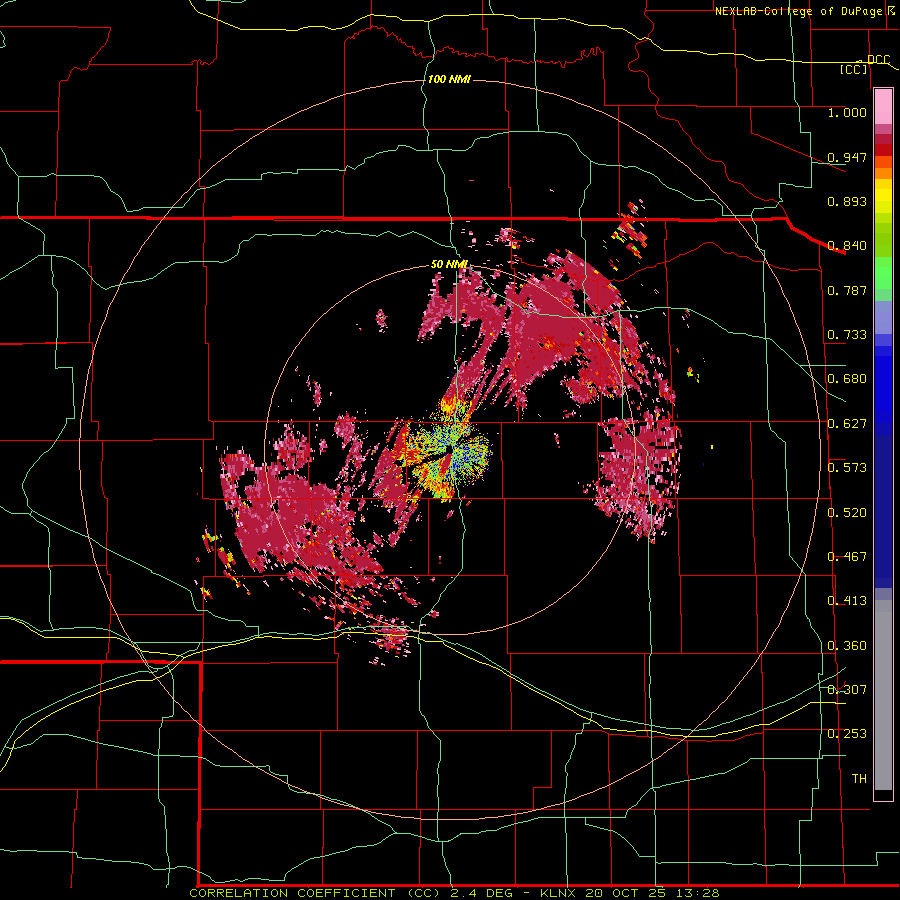Click the [CC] units label
Screen dimensions: 900x900
[854, 69]
